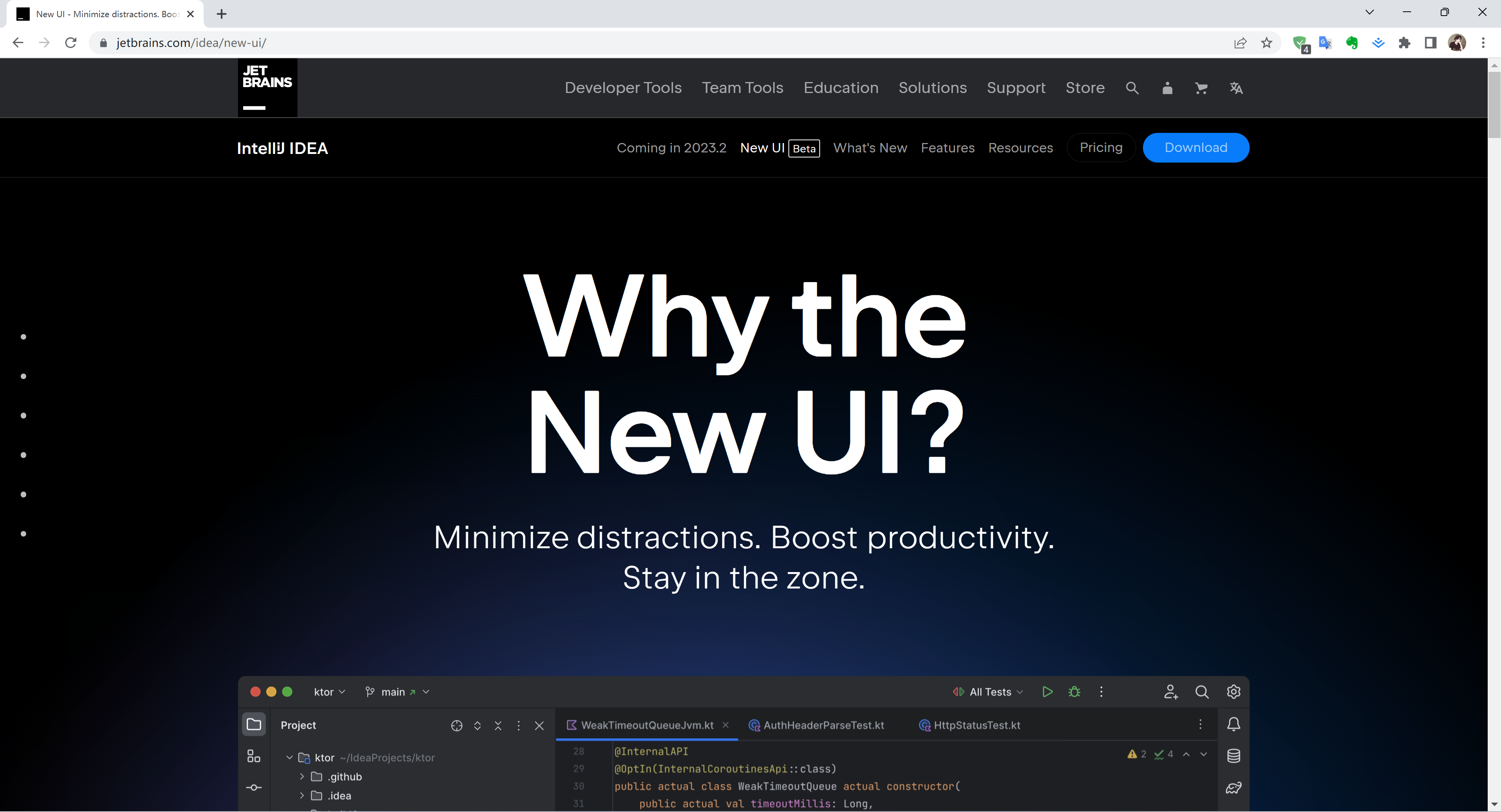Open the language selector icon

[1236, 88]
